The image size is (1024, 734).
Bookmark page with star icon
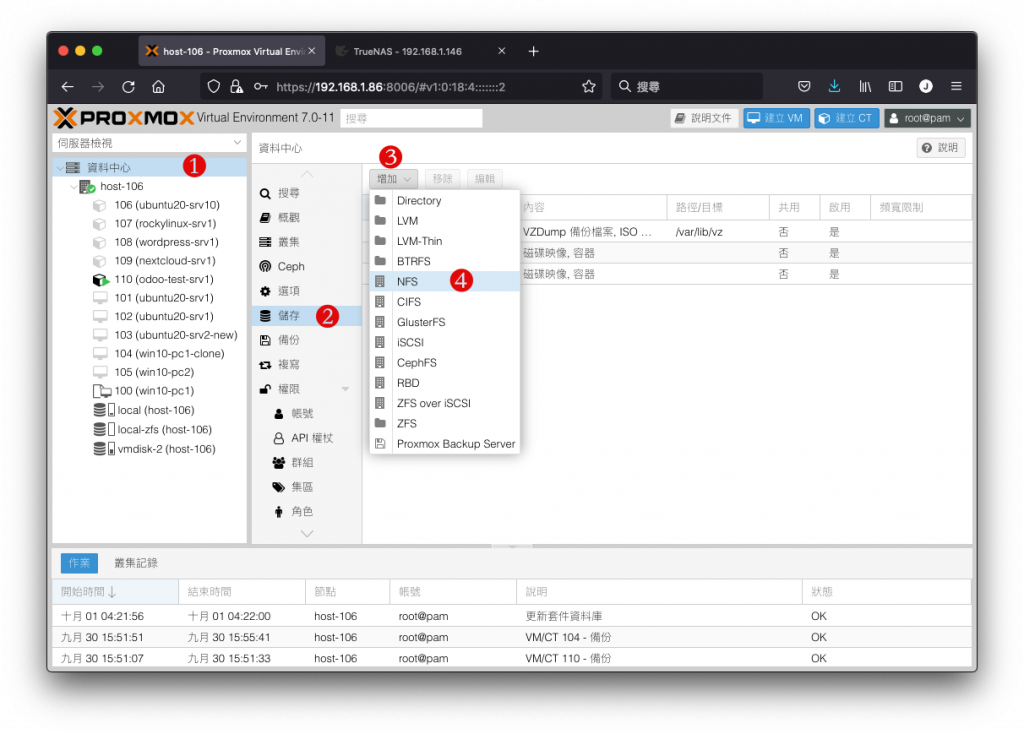[x=588, y=87]
